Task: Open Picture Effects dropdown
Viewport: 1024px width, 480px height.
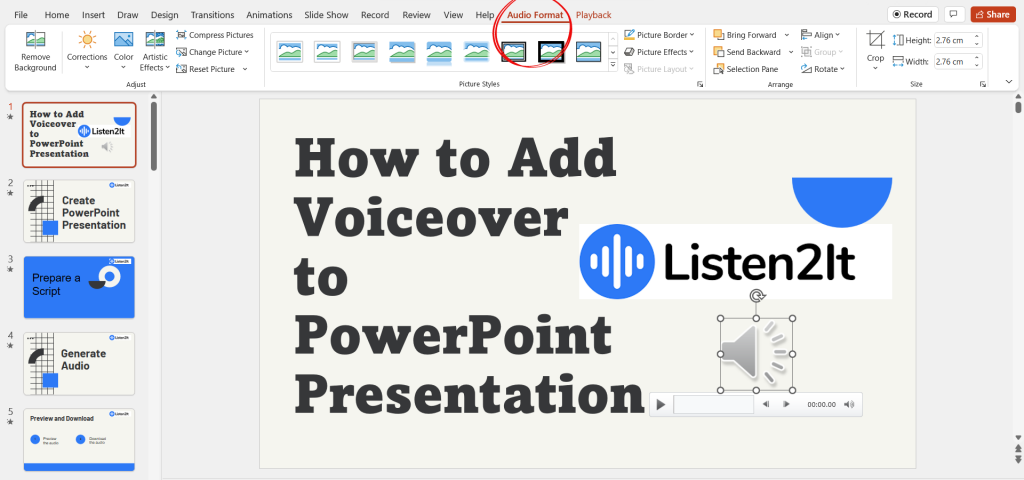Action: (659, 52)
